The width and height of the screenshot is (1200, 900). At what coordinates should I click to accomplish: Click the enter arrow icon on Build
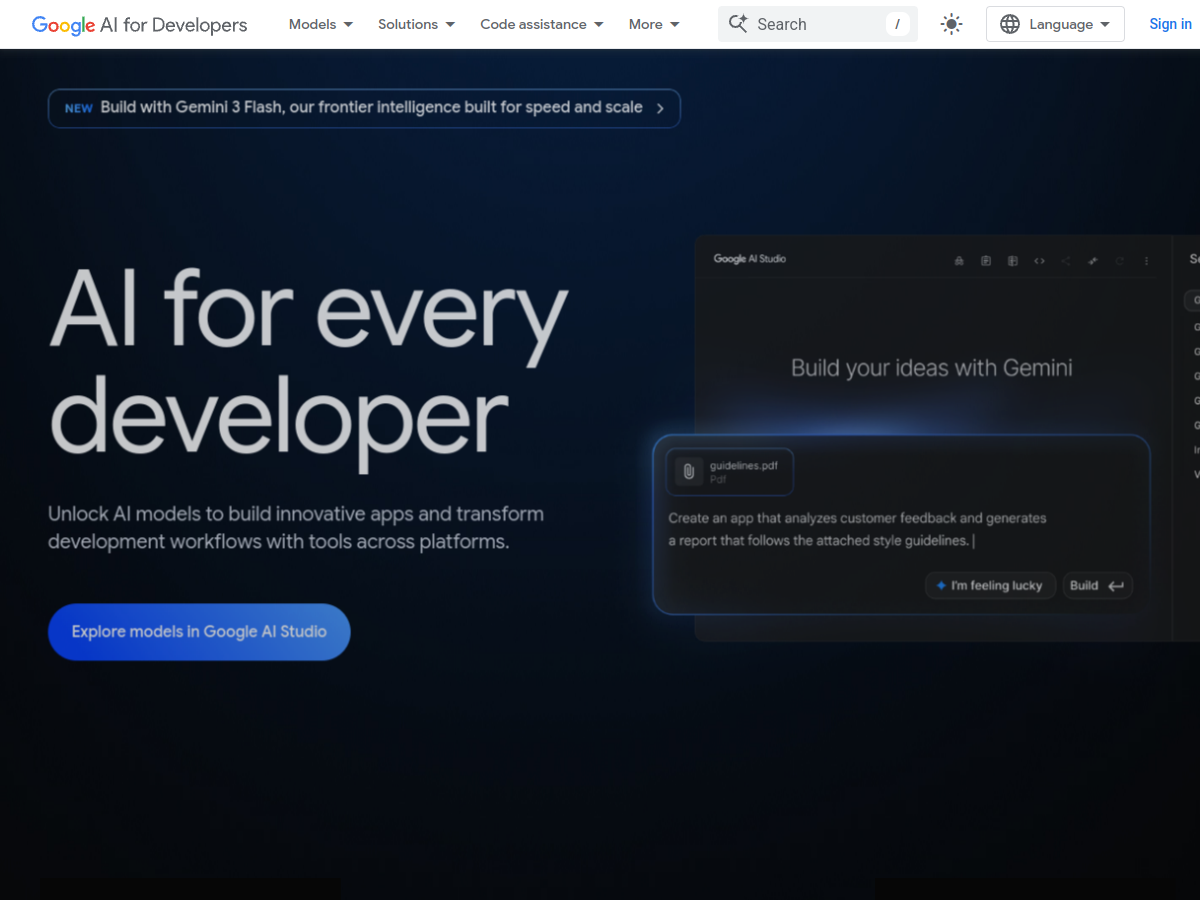point(1115,586)
